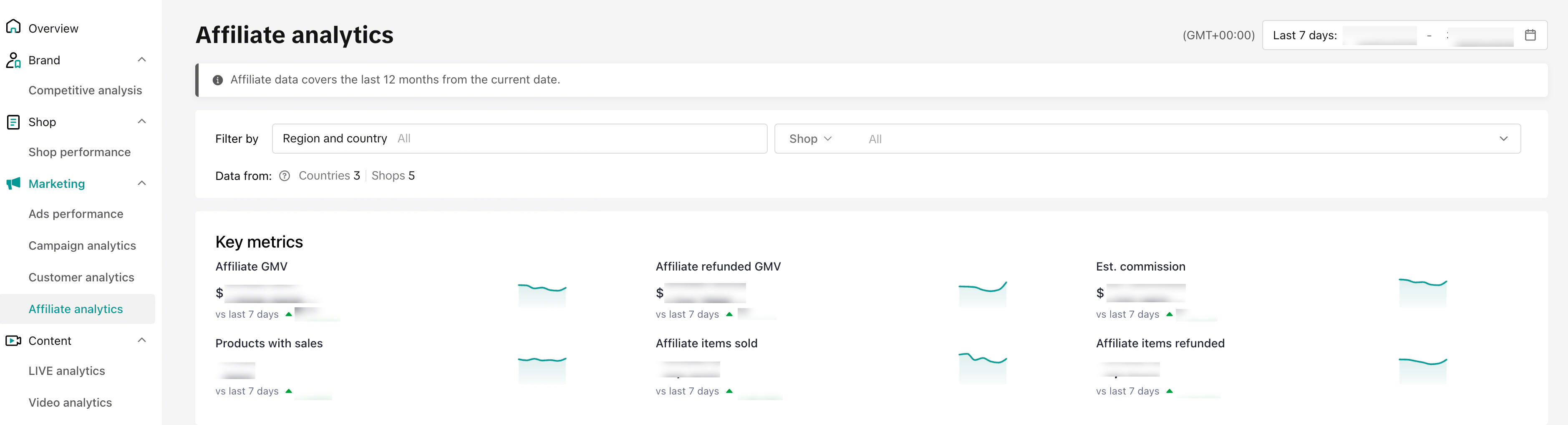The width and height of the screenshot is (1568, 425).
Task: Click the Content video icon
Action: 13,340
